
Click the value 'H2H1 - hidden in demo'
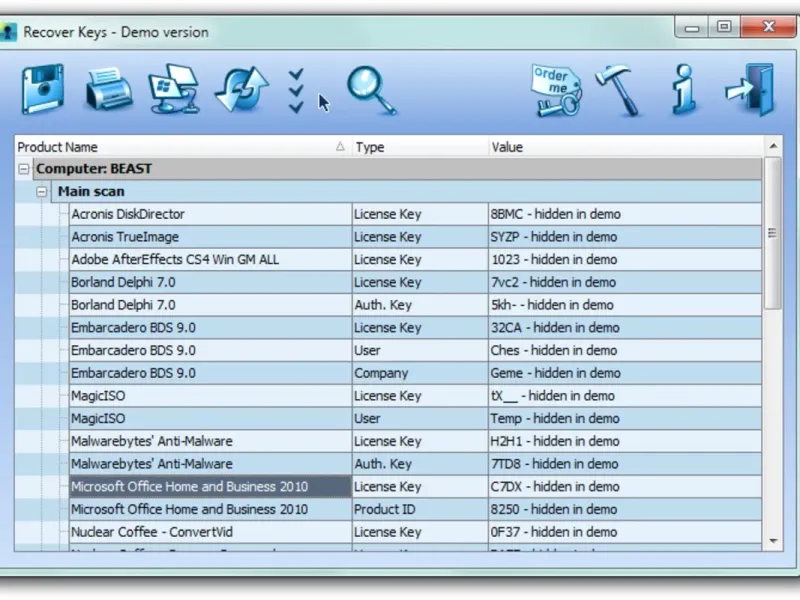pos(555,441)
